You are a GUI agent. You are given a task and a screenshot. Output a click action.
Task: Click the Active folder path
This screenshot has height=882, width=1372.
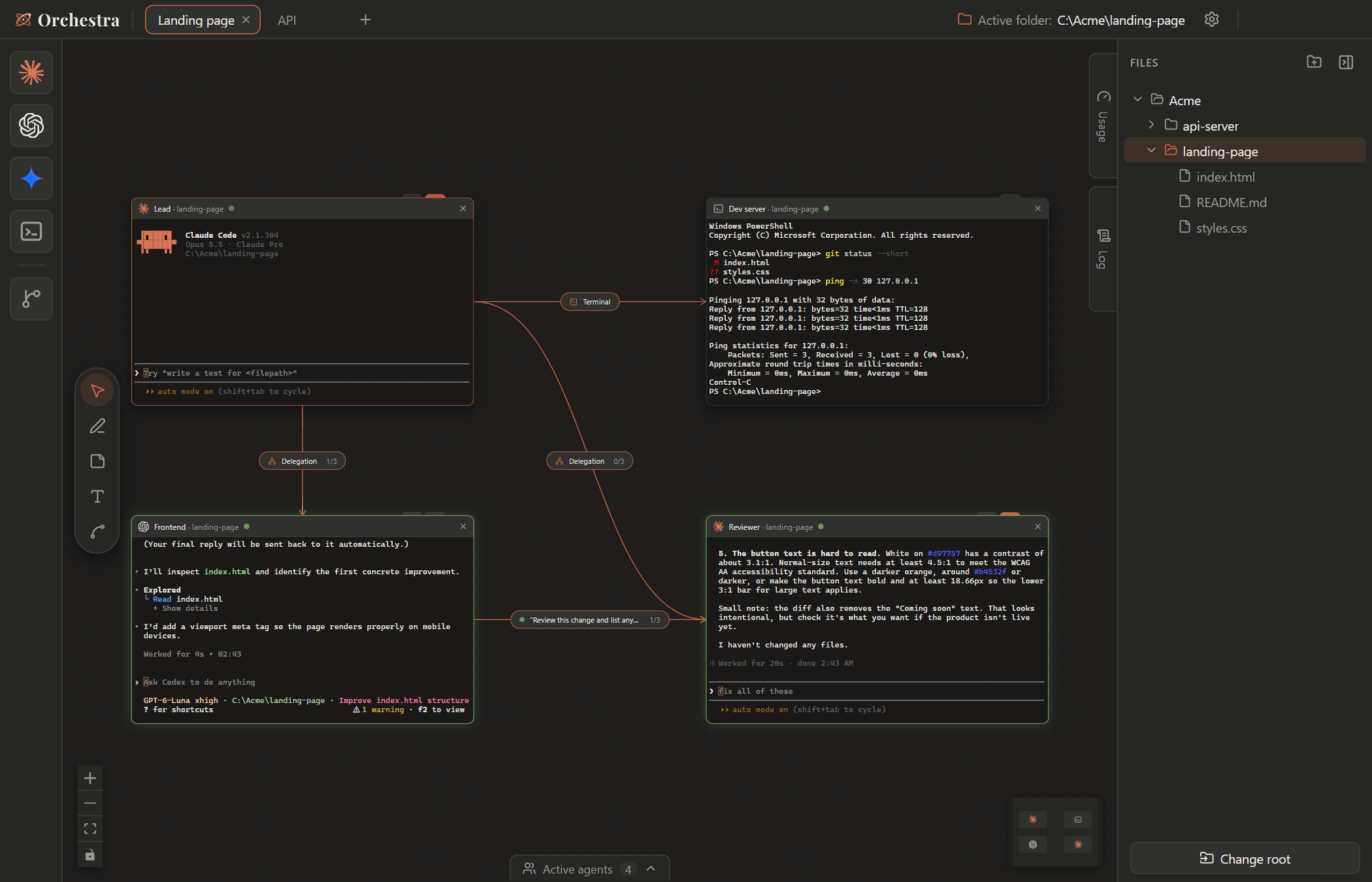[x=1121, y=20]
